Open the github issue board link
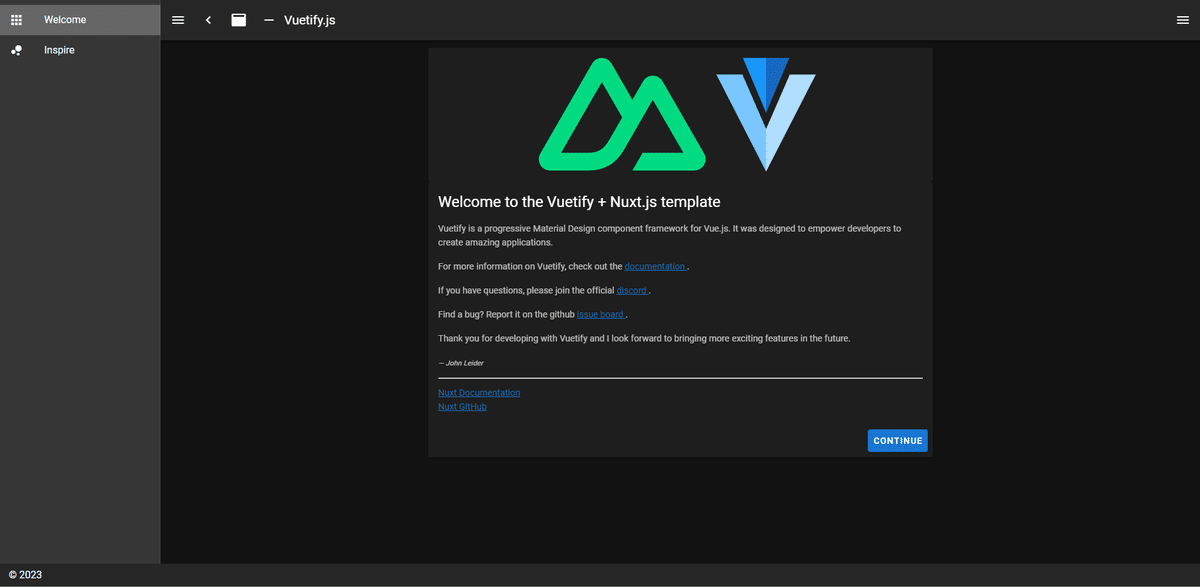 point(601,314)
